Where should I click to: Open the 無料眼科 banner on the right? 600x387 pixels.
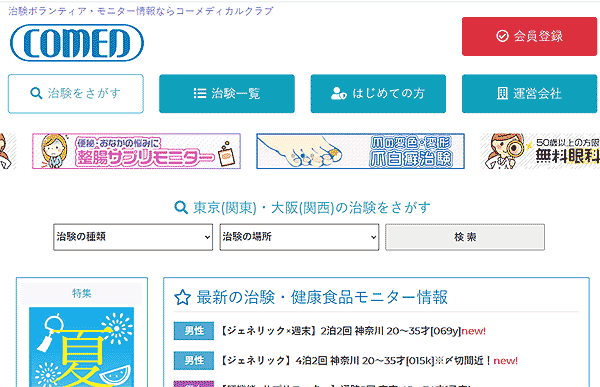(x=540, y=151)
